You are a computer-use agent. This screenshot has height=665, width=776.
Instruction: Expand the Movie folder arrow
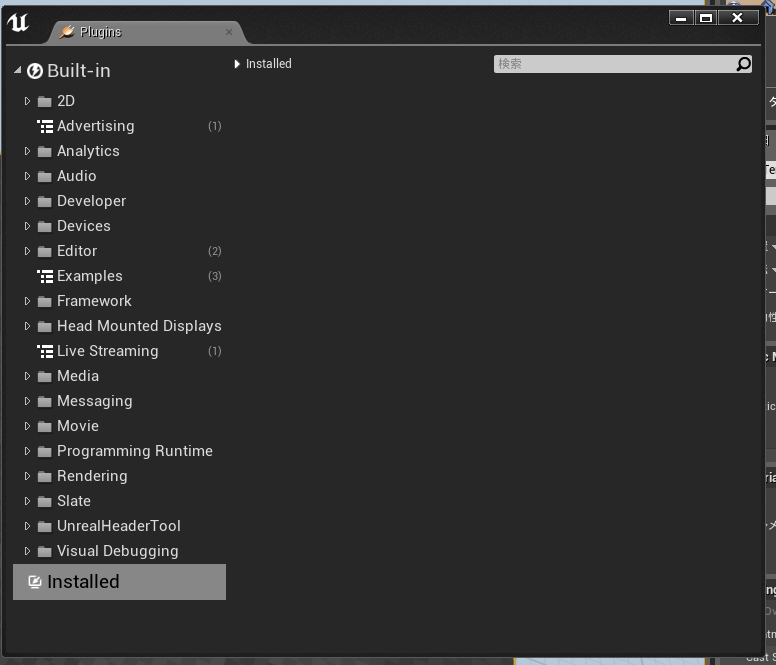point(27,426)
